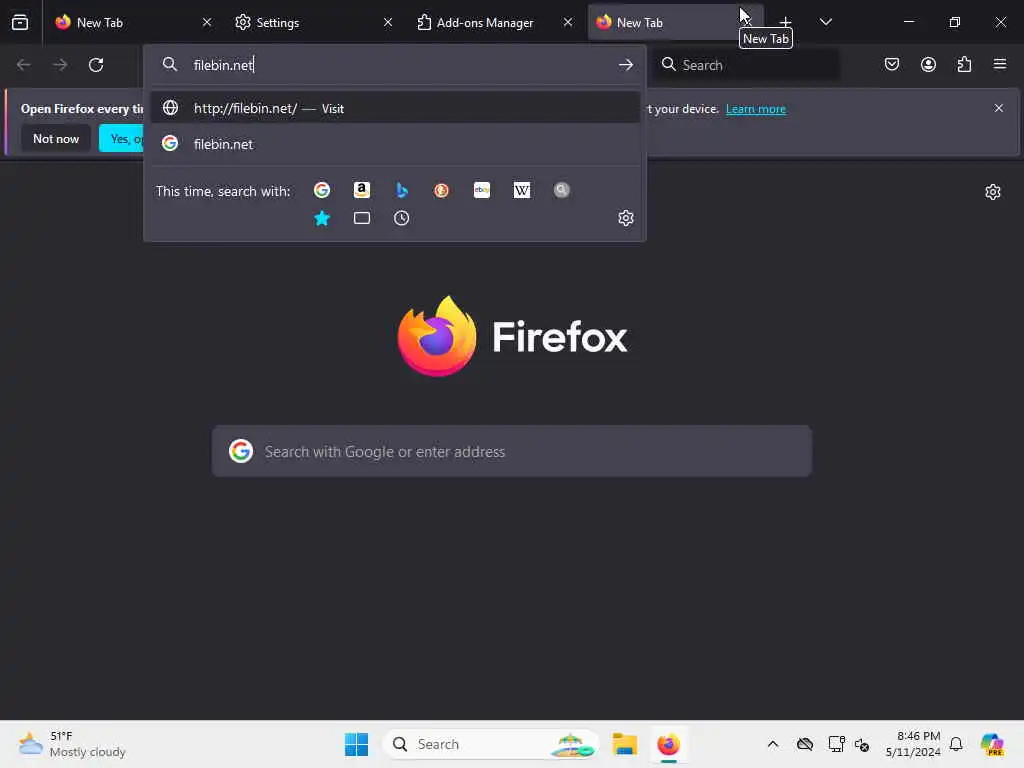Screen dimensions: 1024x768
Task: Open Windows Start menu
Action: pyautogui.click(x=357, y=744)
